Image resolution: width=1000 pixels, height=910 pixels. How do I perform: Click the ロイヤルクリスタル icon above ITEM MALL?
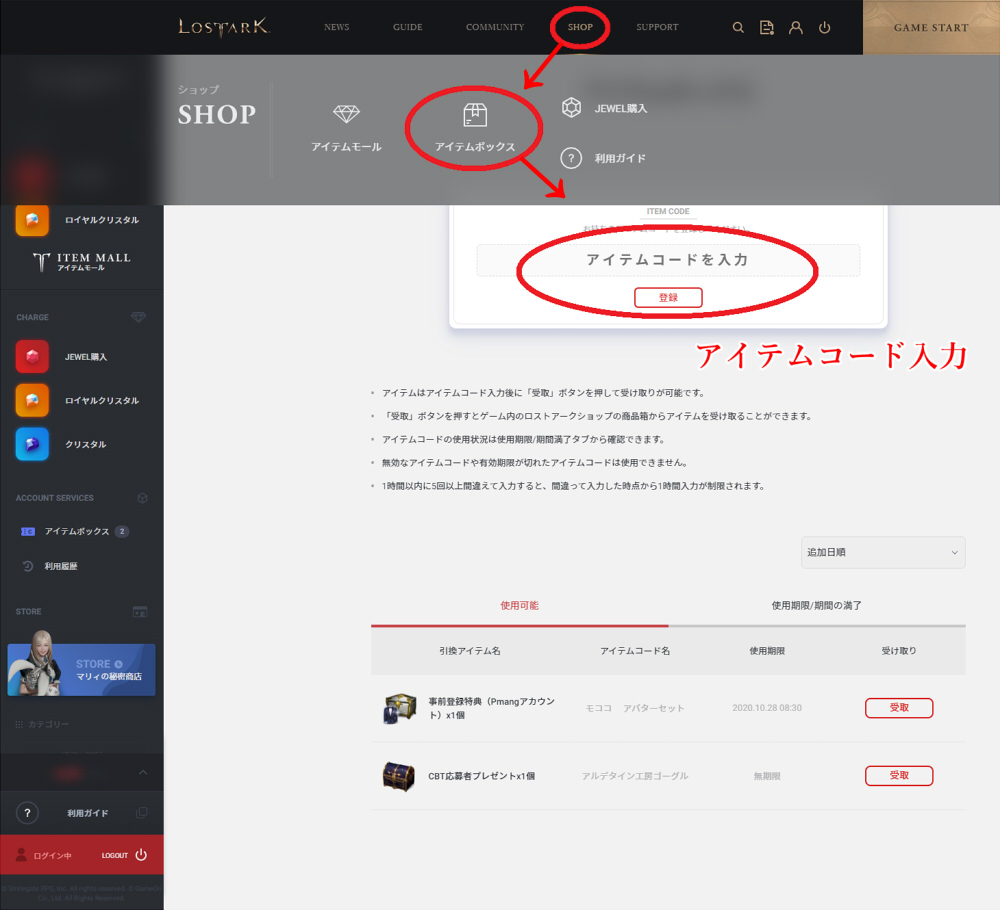tap(32, 220)
